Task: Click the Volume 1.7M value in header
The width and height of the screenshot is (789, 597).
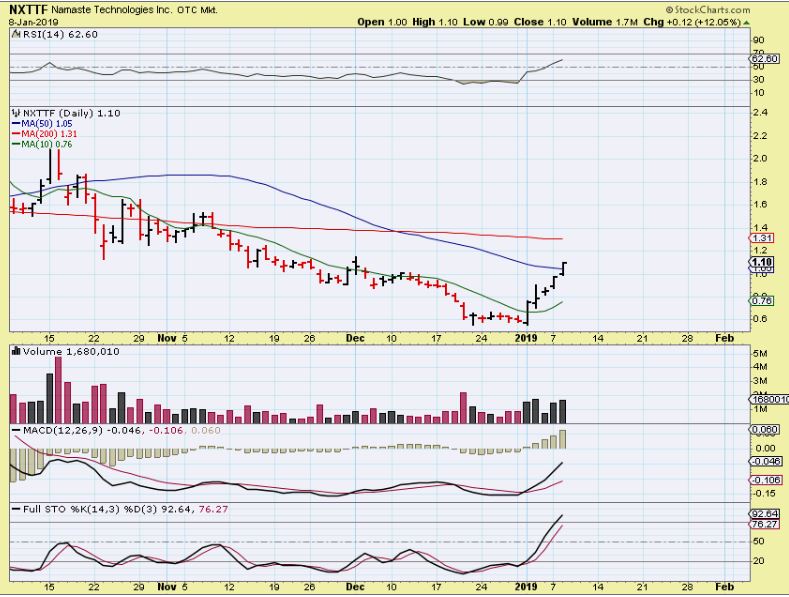Action: (x=605, y=22)
